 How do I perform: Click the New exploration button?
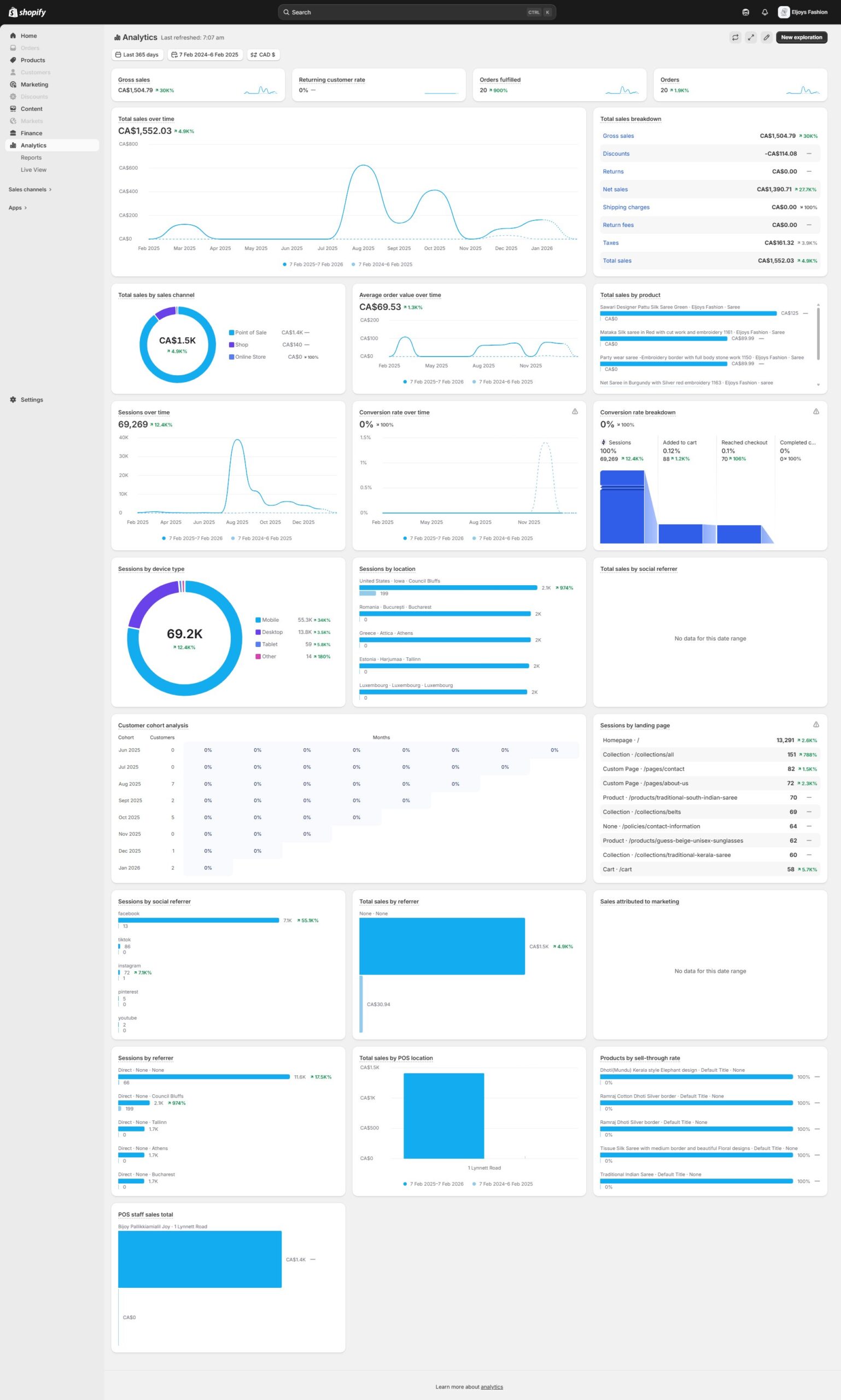coord(801,37)
